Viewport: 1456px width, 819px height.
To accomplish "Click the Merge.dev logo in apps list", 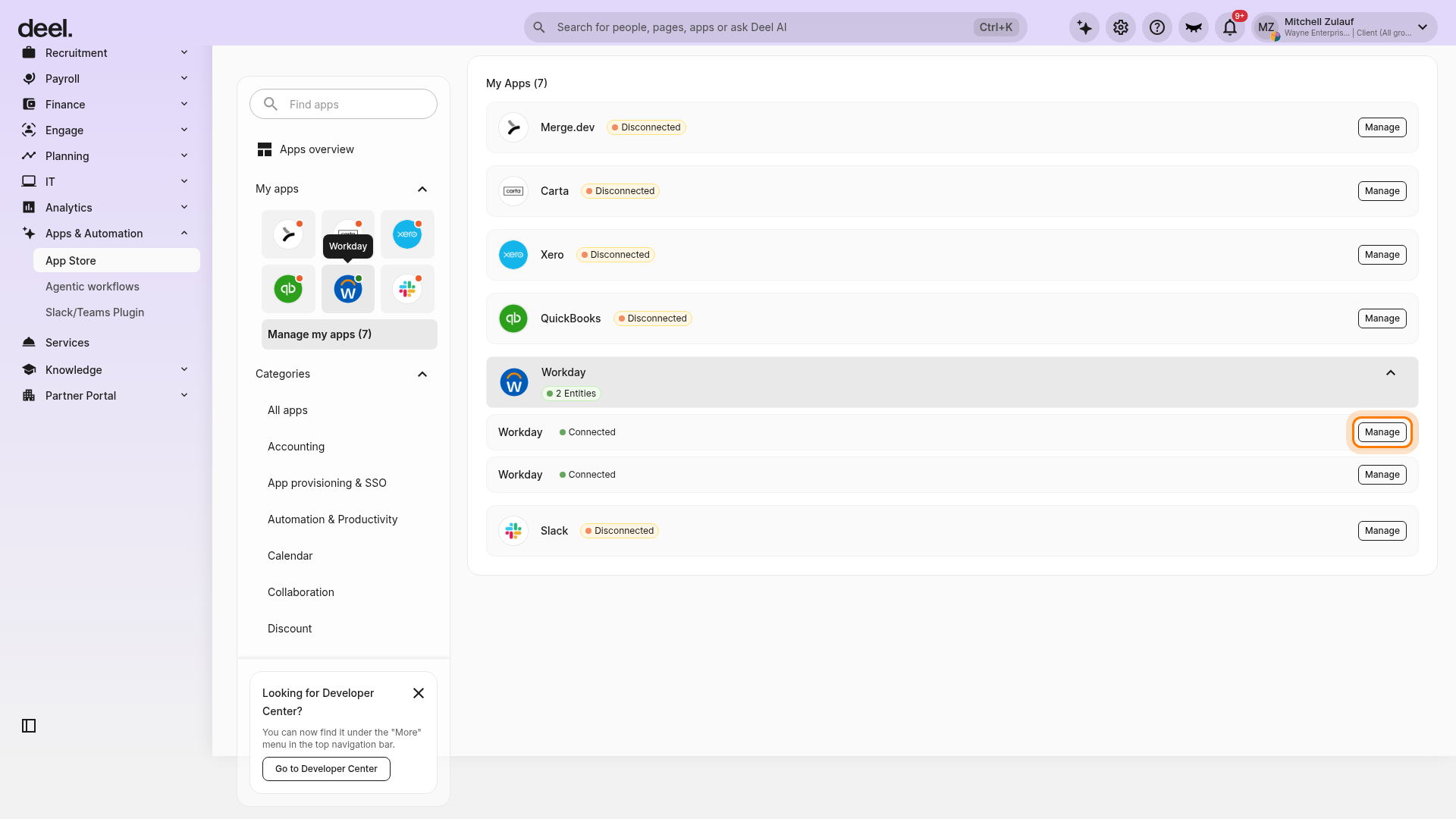I will click(513, 127).
